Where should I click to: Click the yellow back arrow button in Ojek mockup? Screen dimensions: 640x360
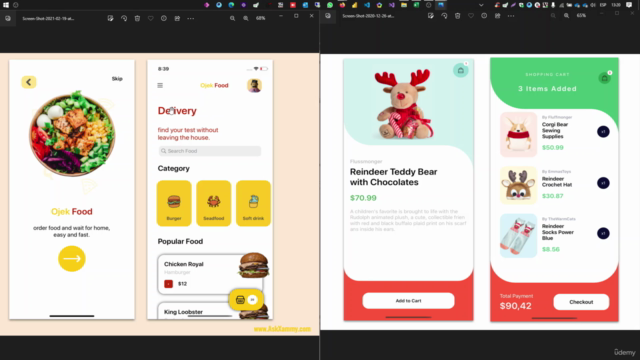click(x=29, y=82)
